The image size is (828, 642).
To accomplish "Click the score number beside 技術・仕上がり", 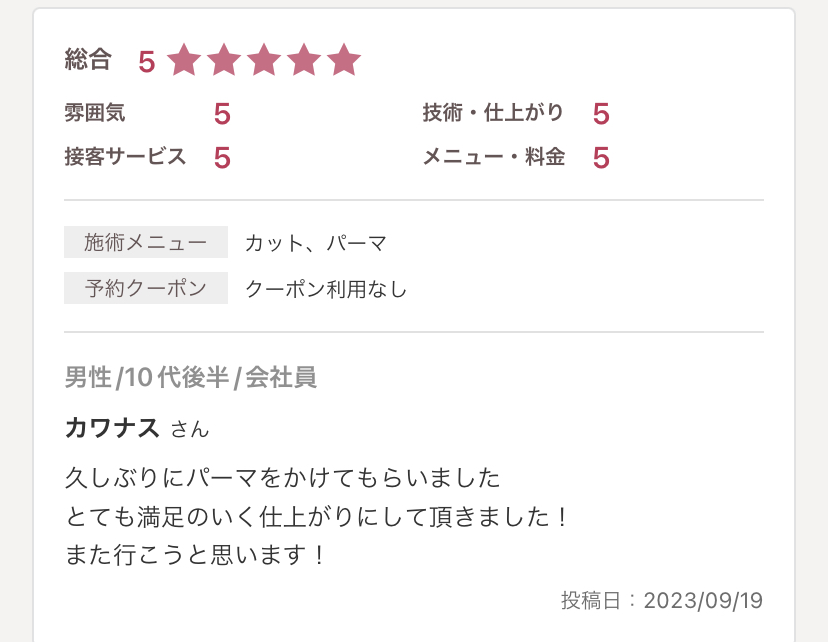I will tap(601, 114).
